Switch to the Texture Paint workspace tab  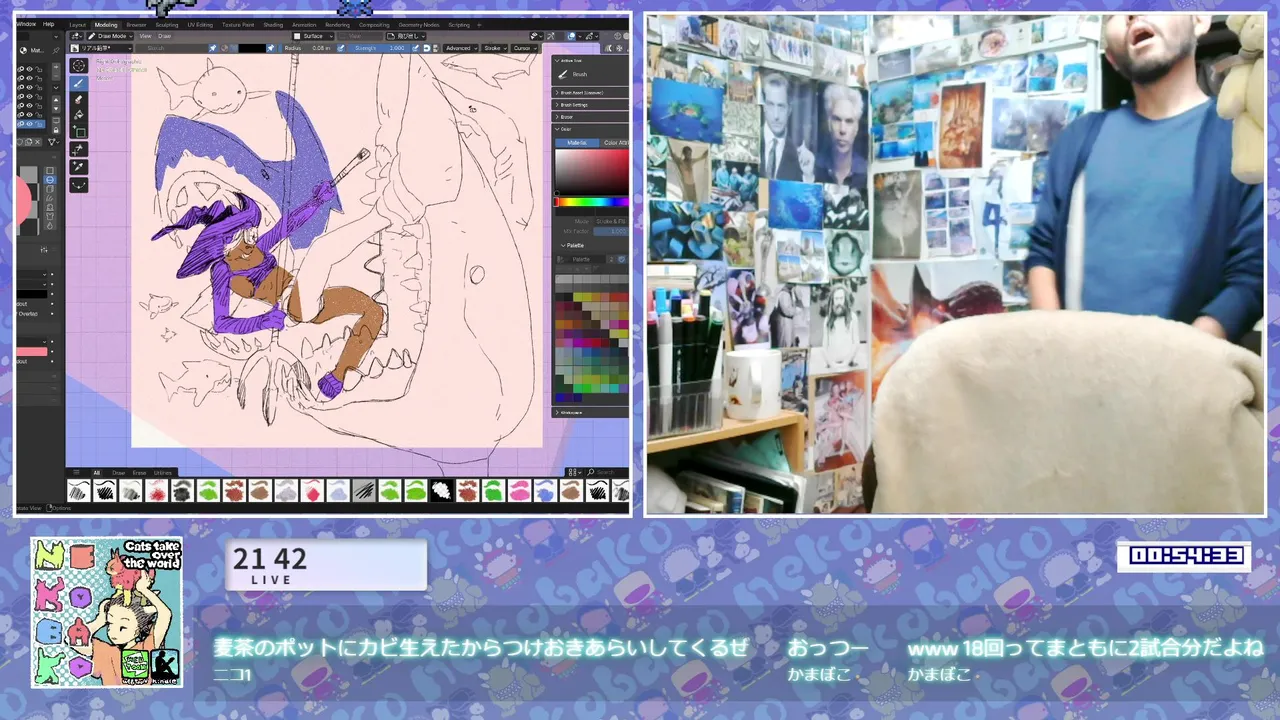click(238, 25)
